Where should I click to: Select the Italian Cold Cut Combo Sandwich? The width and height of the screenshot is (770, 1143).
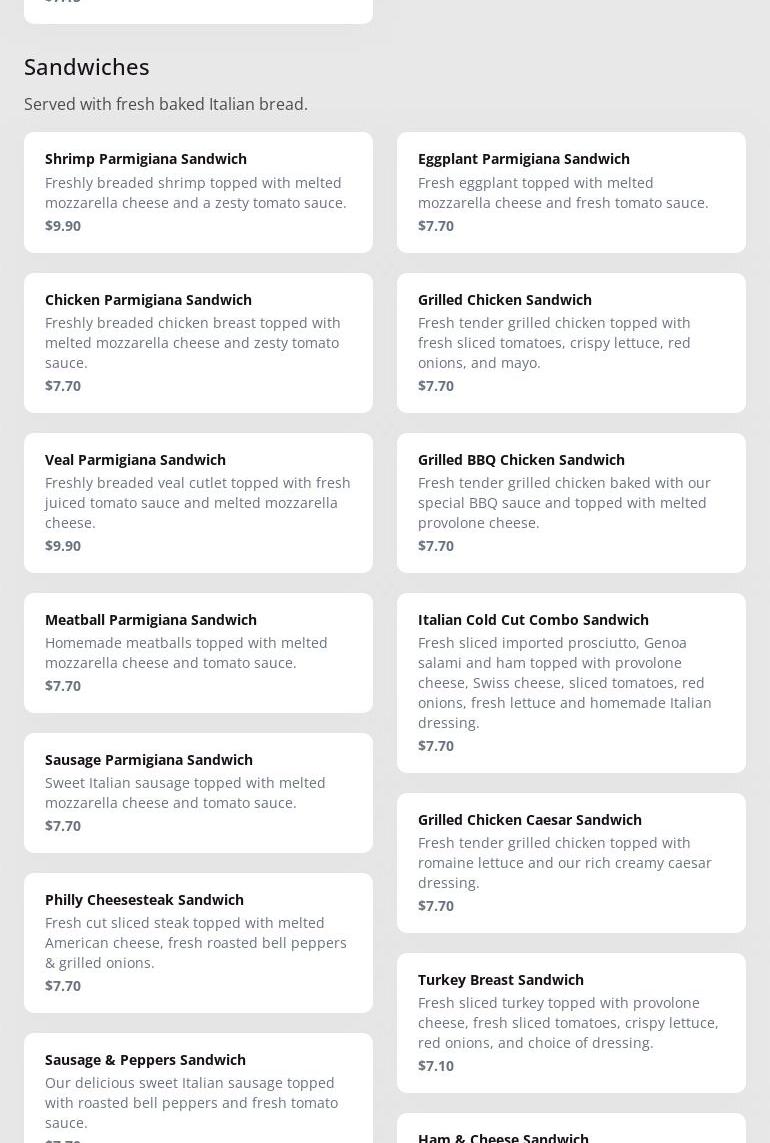tap(571, 683)
